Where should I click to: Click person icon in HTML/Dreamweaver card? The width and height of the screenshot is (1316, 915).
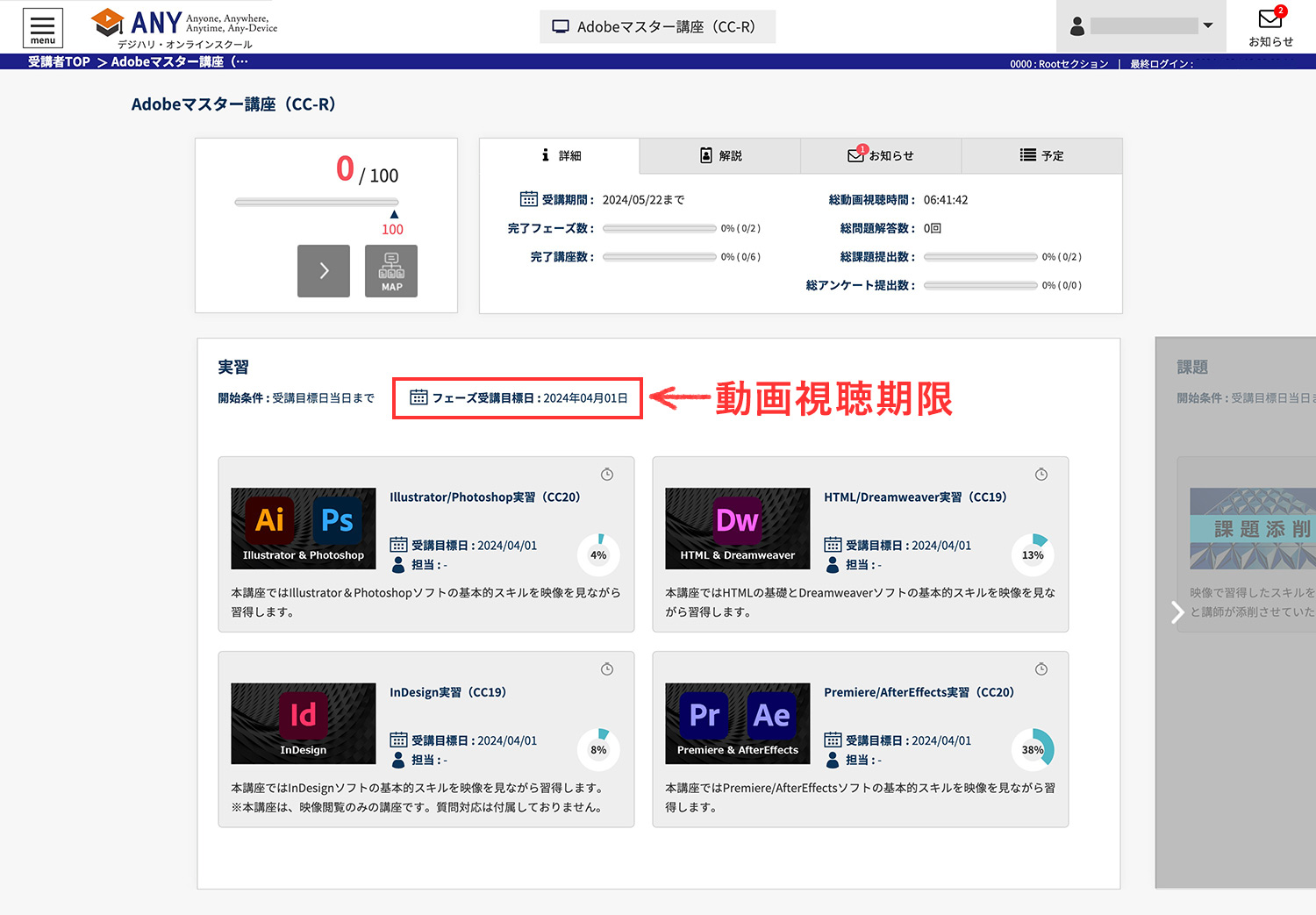pyautogui.click(x=833, y=564)
